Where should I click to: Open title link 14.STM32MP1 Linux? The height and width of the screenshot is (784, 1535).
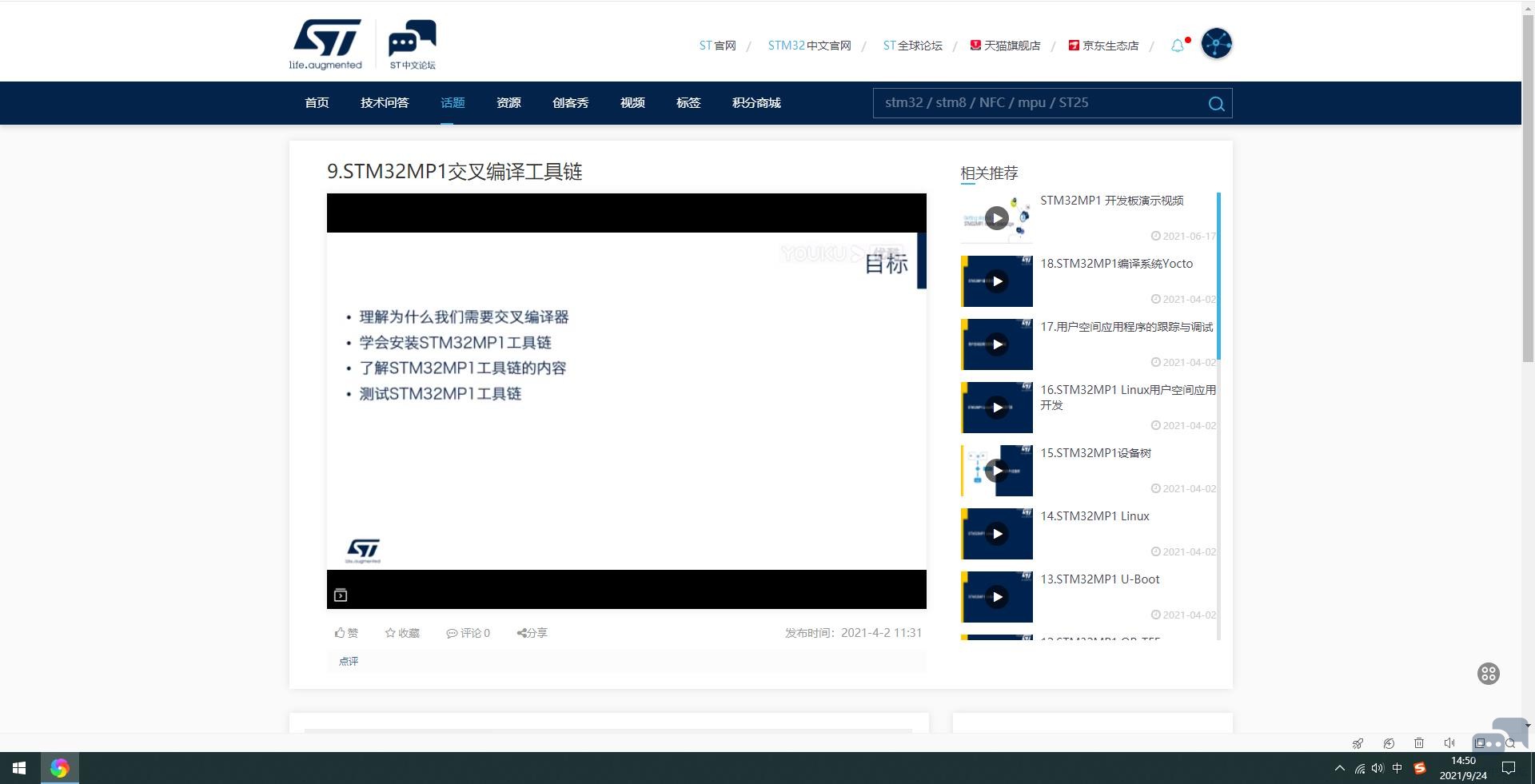(1095, 516)
